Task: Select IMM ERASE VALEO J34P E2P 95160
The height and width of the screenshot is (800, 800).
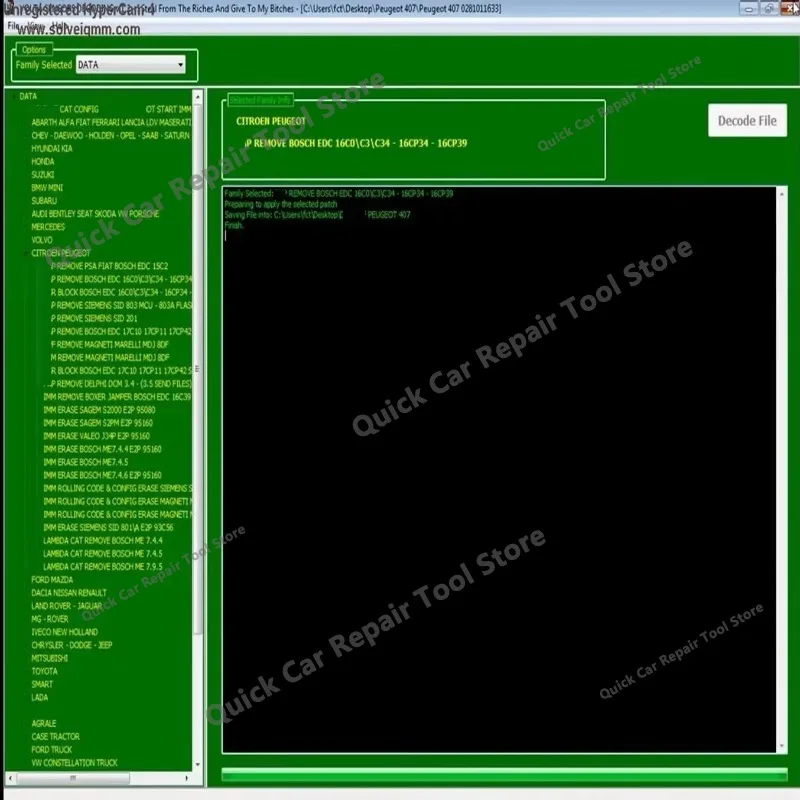Action: click(96, 436)
